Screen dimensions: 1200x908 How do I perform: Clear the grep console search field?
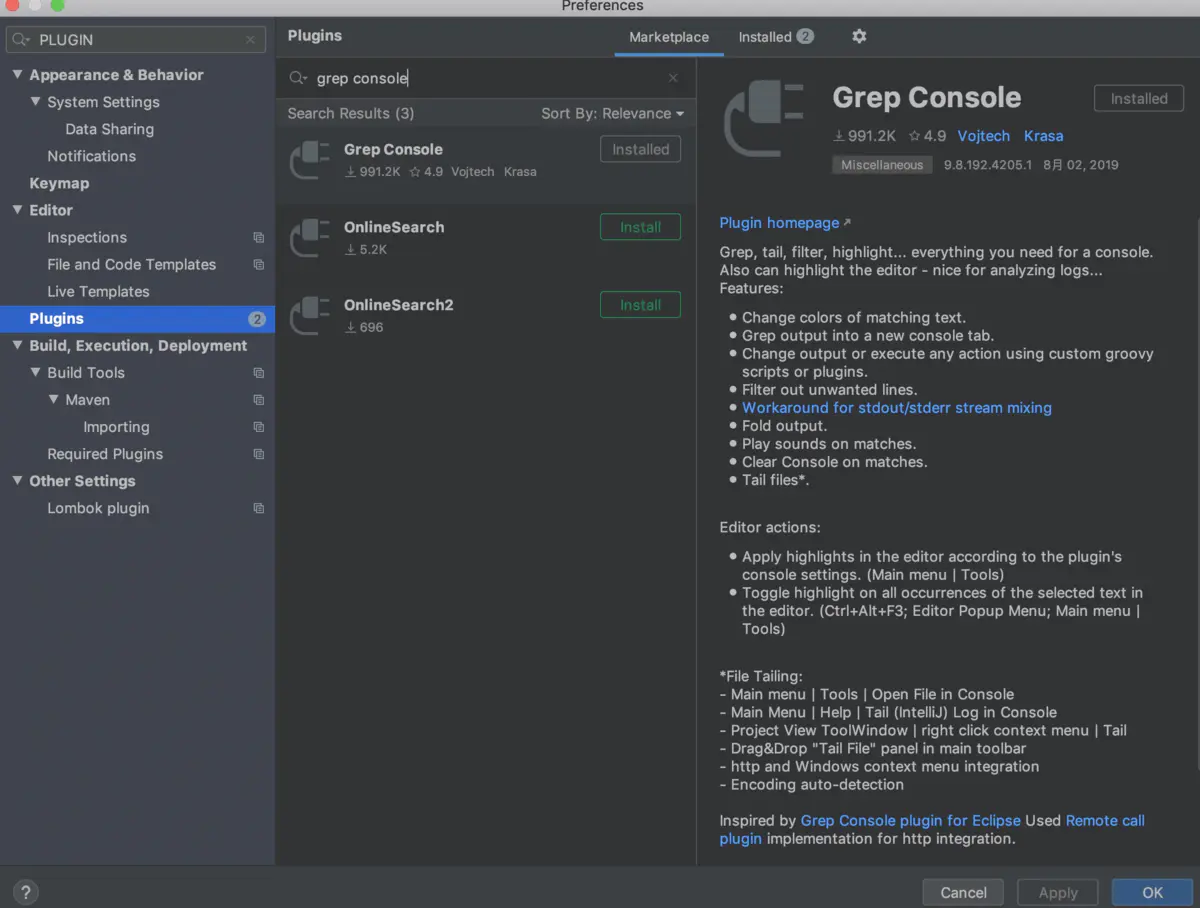[673, 78]
